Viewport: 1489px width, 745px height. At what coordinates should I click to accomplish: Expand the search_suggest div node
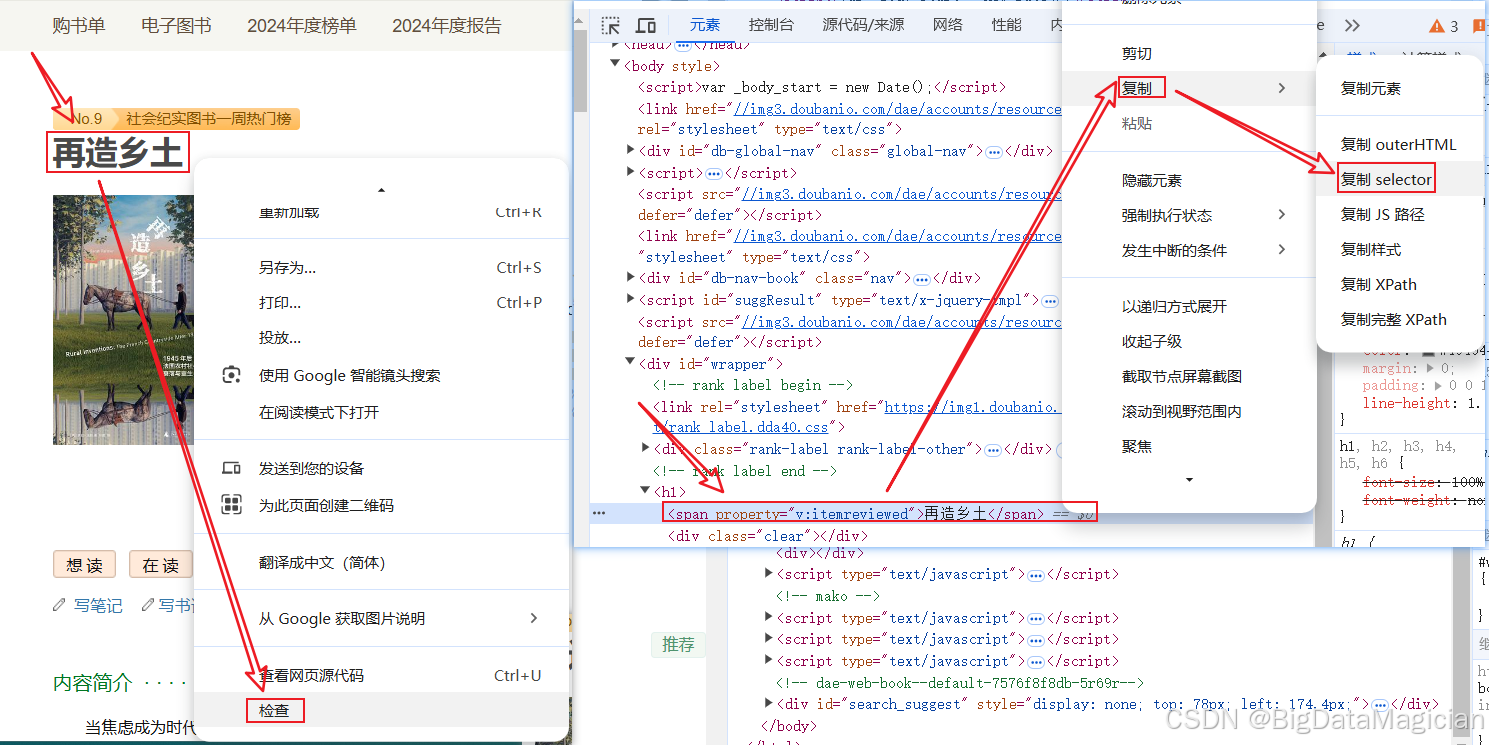[768, 703]
